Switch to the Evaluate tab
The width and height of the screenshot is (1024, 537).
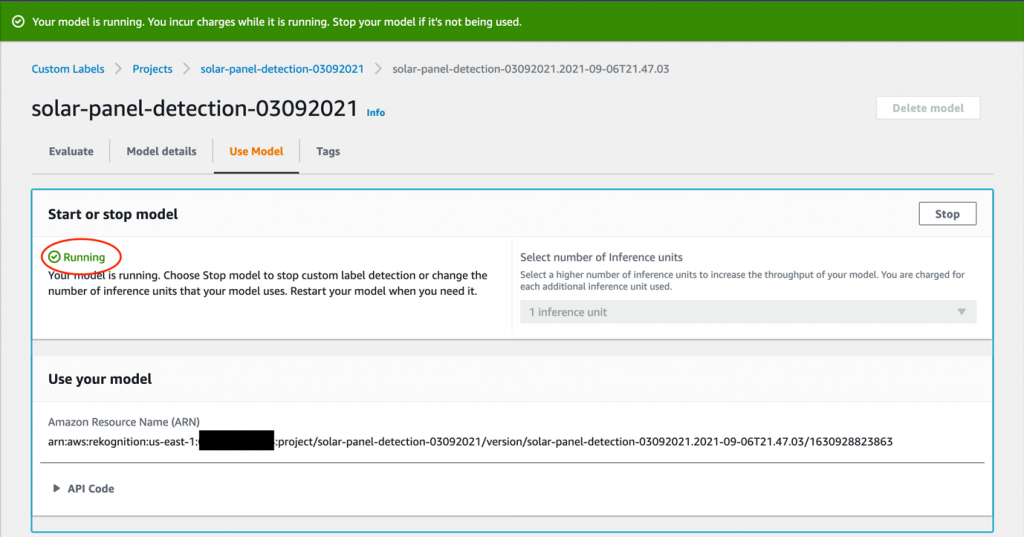click(71, 151)
